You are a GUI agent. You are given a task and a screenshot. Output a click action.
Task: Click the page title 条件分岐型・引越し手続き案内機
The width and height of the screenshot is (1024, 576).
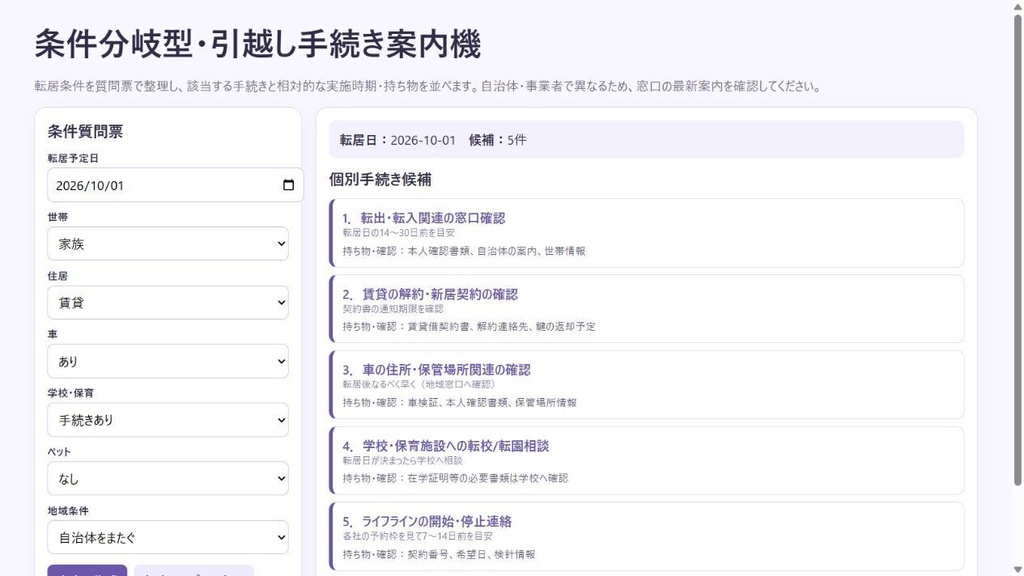tap(257, 44)
